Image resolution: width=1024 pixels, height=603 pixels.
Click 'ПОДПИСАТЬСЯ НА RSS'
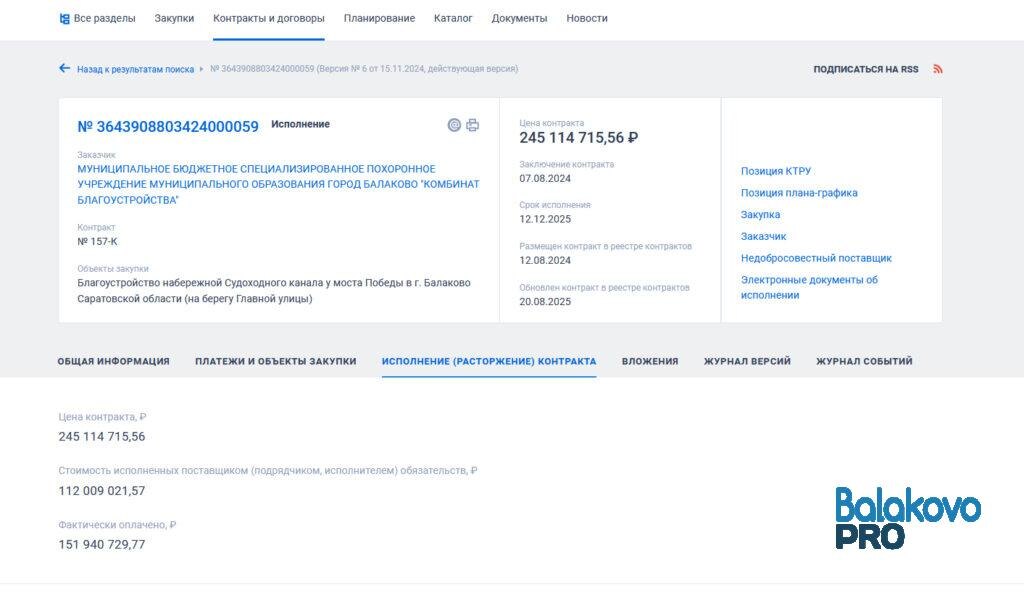pos(864,68)
